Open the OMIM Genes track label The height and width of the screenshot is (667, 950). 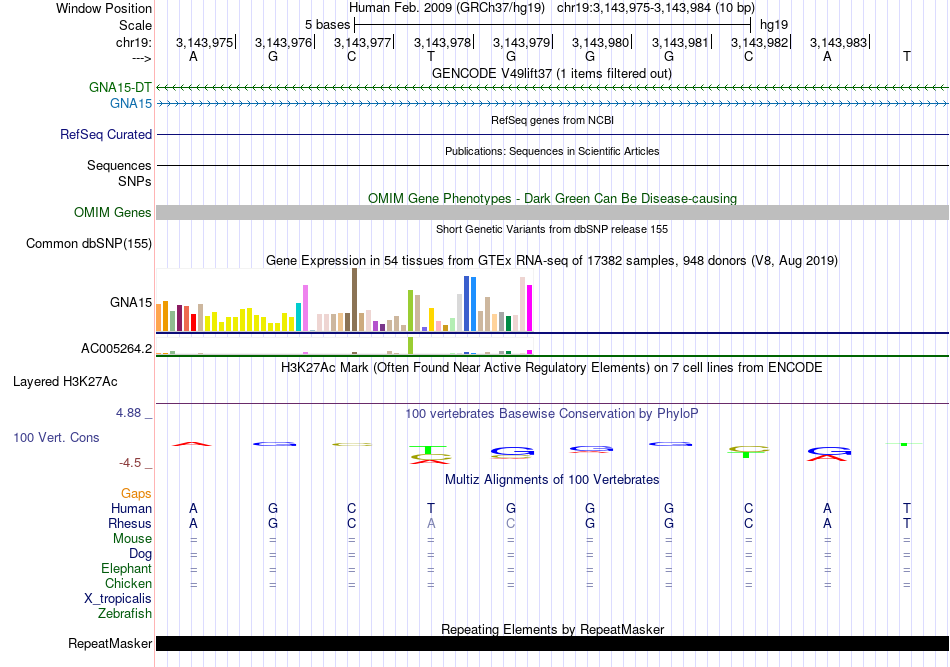coord(113,213)
